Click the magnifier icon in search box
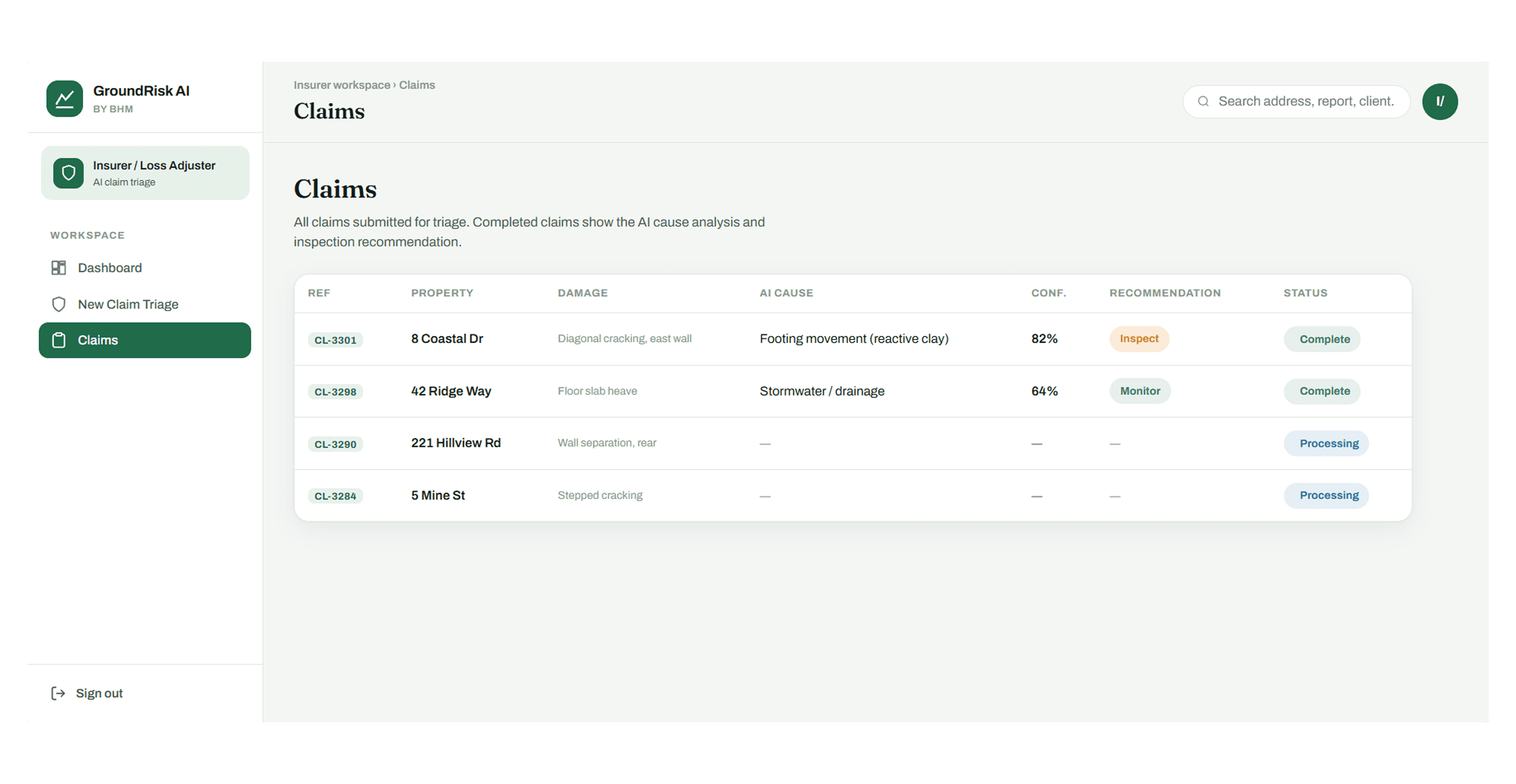 (1204, 101)
